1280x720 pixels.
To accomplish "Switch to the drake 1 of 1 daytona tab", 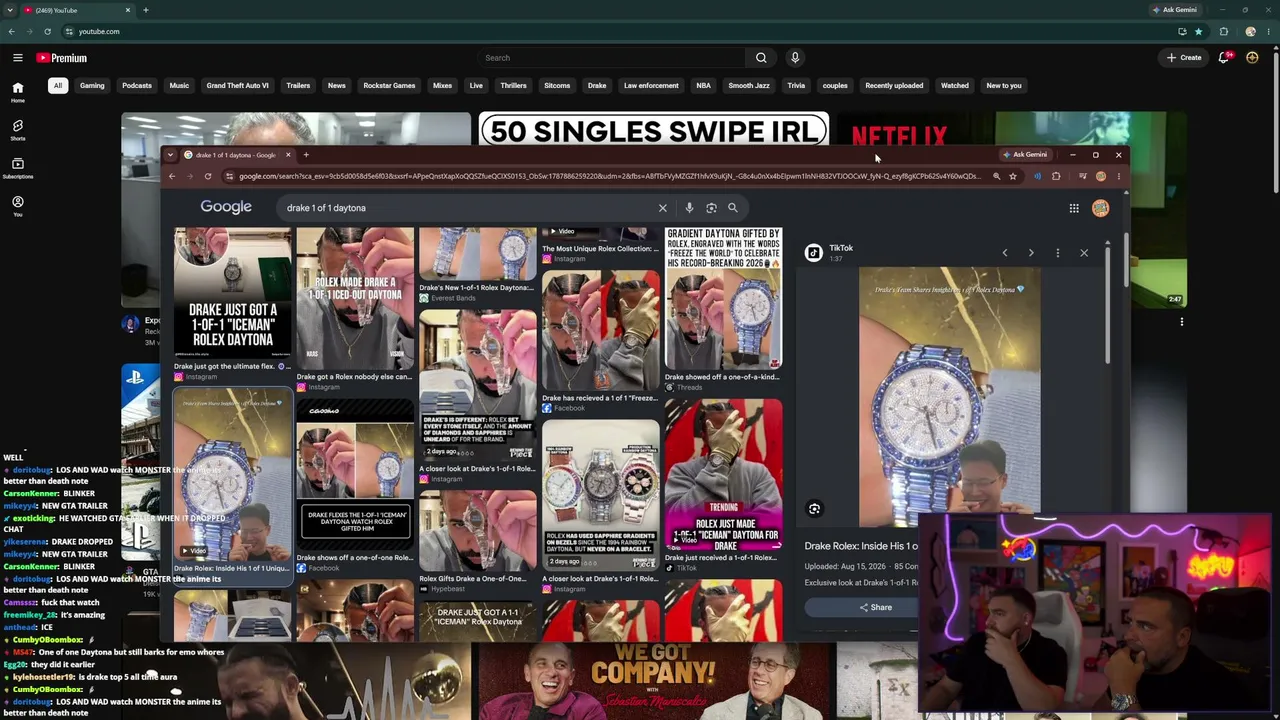I will tap(237, 155).
